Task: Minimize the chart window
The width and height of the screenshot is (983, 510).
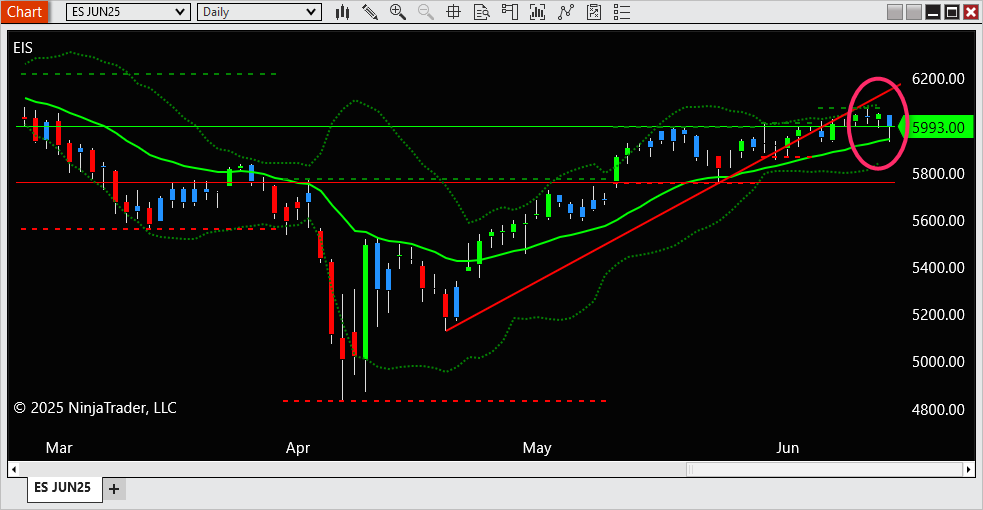Action: click(933, 12)
